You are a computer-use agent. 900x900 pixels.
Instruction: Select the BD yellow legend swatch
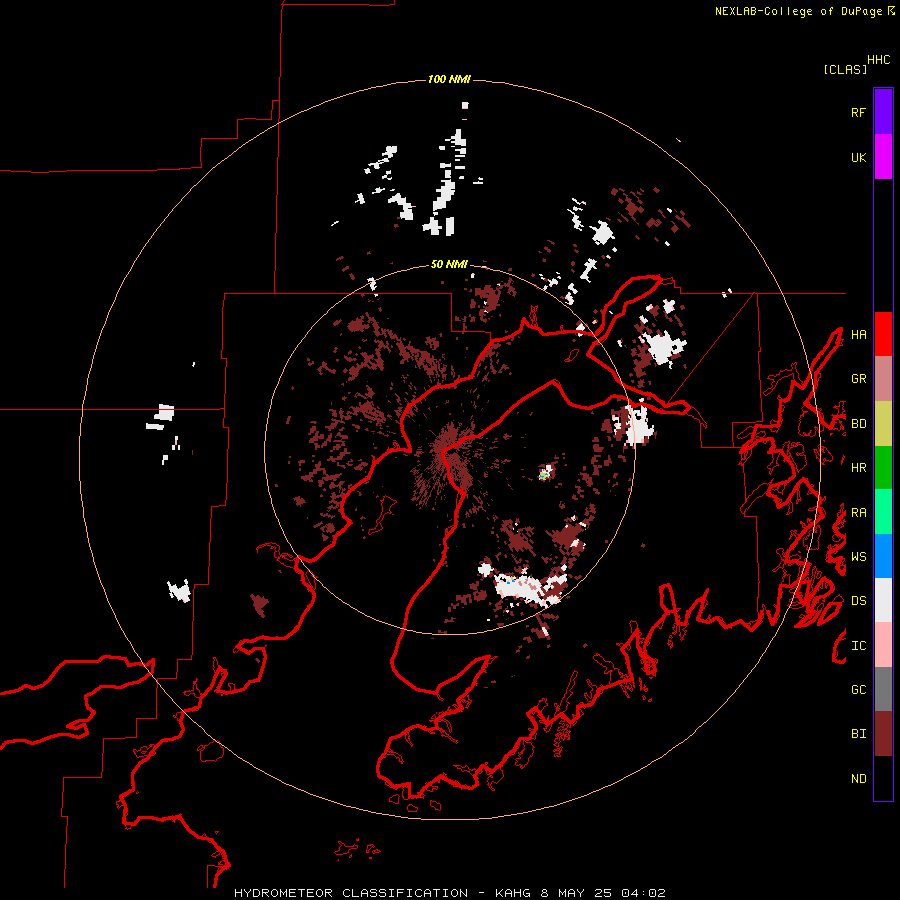click(883, 424)
